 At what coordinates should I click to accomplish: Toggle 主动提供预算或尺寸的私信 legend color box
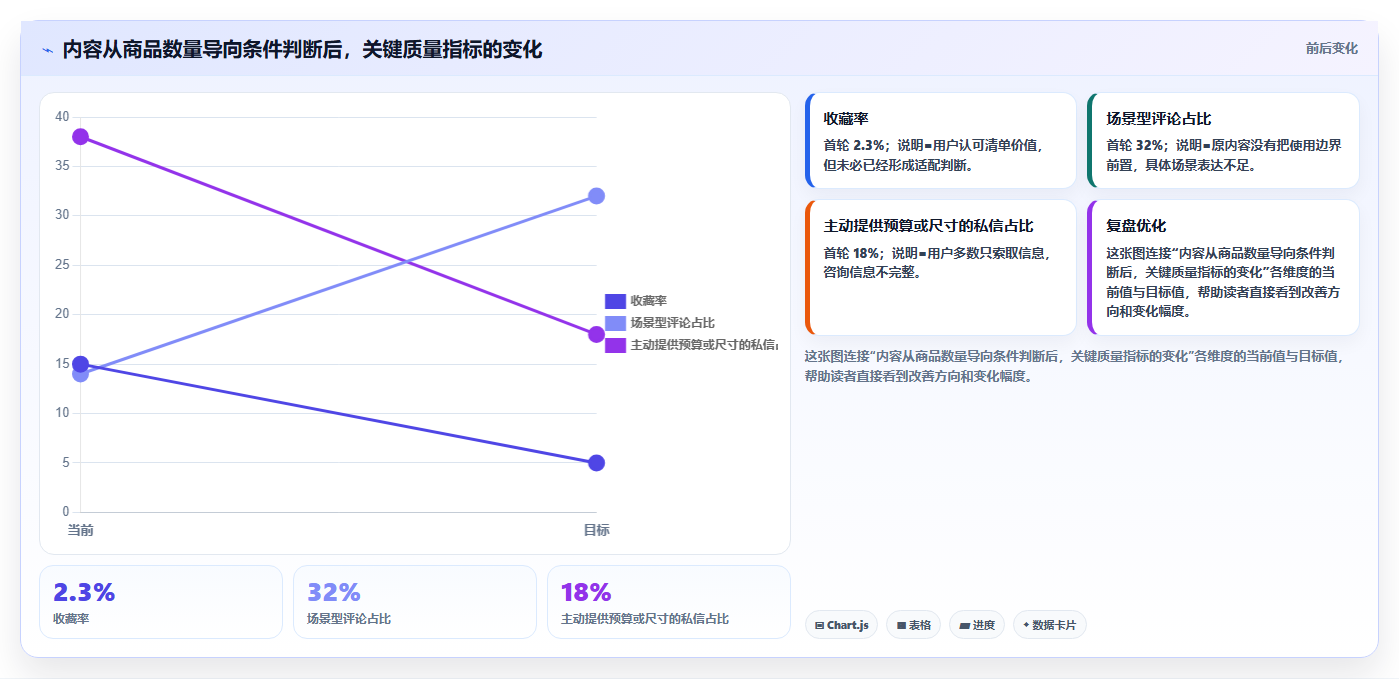tap(615, 345)
